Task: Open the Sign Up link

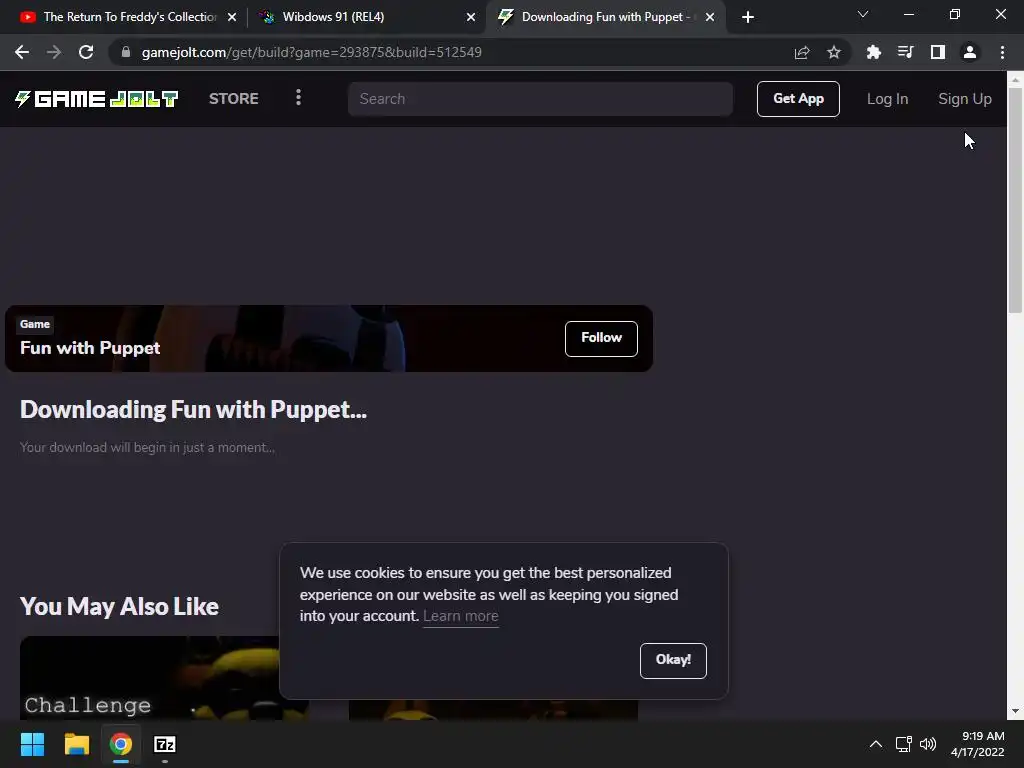Action: [965, 99]
